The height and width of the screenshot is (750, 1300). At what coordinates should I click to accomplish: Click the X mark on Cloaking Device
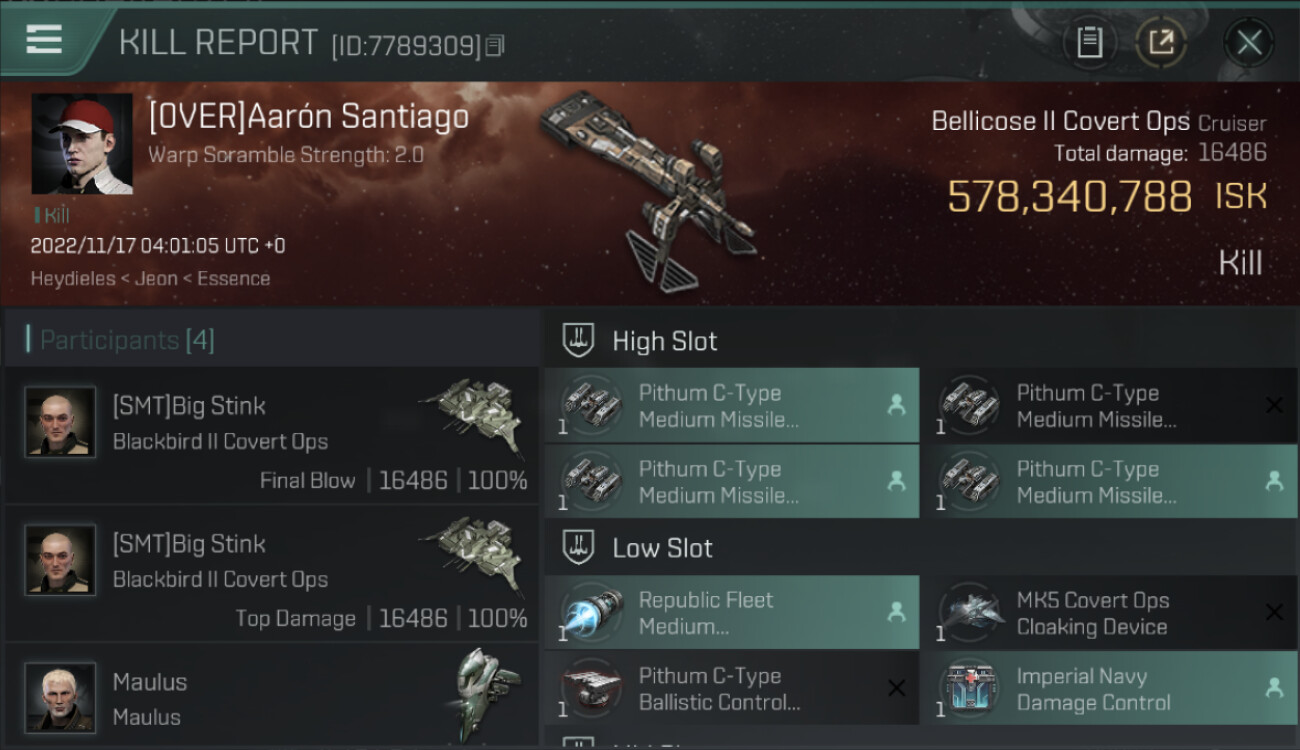pos(1274,612)
